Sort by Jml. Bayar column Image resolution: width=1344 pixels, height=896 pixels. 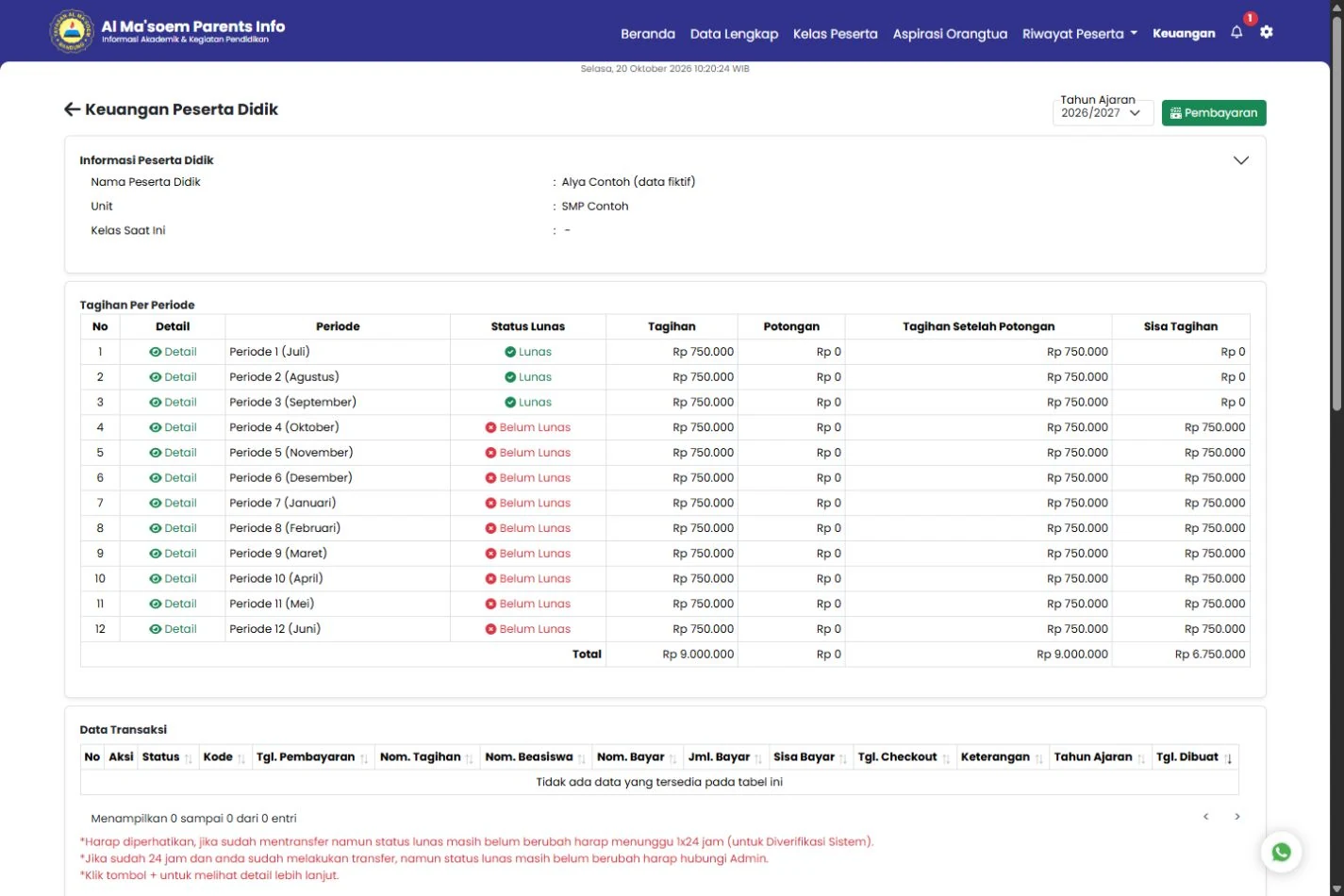(x=725, y=757)
